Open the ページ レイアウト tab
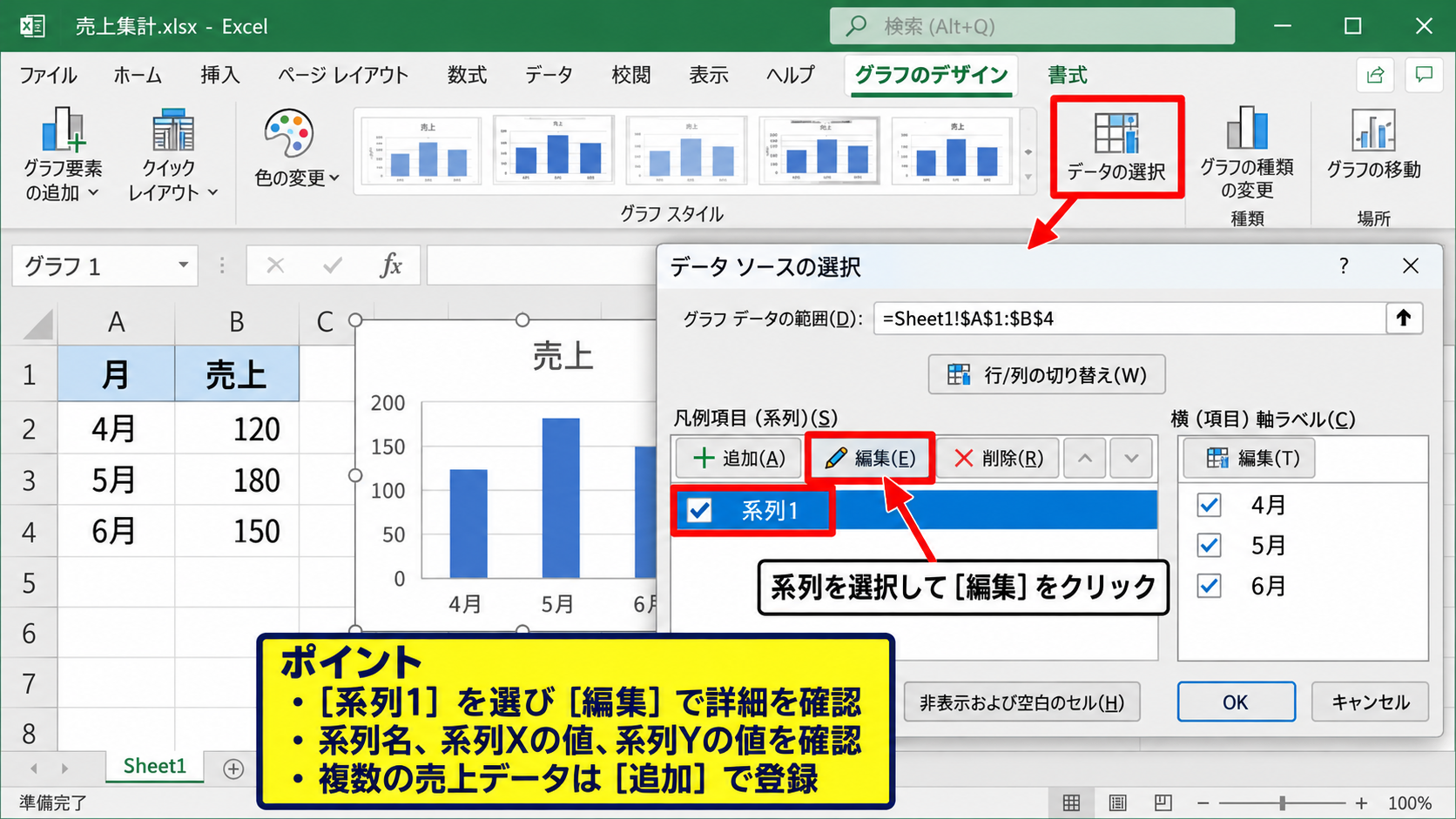 (342, 75)
